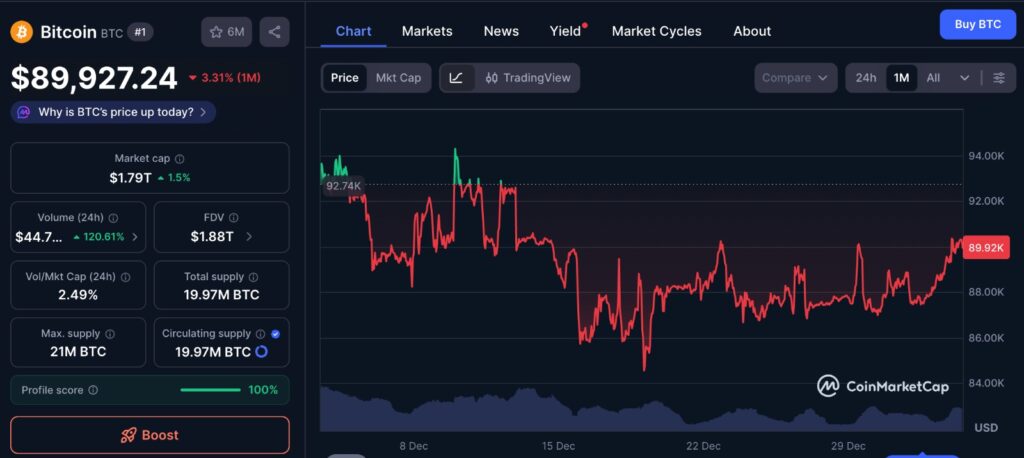This screenshot has width=1024, height=458.
Task: Show info tooltip for FDV
Action: 234,218
